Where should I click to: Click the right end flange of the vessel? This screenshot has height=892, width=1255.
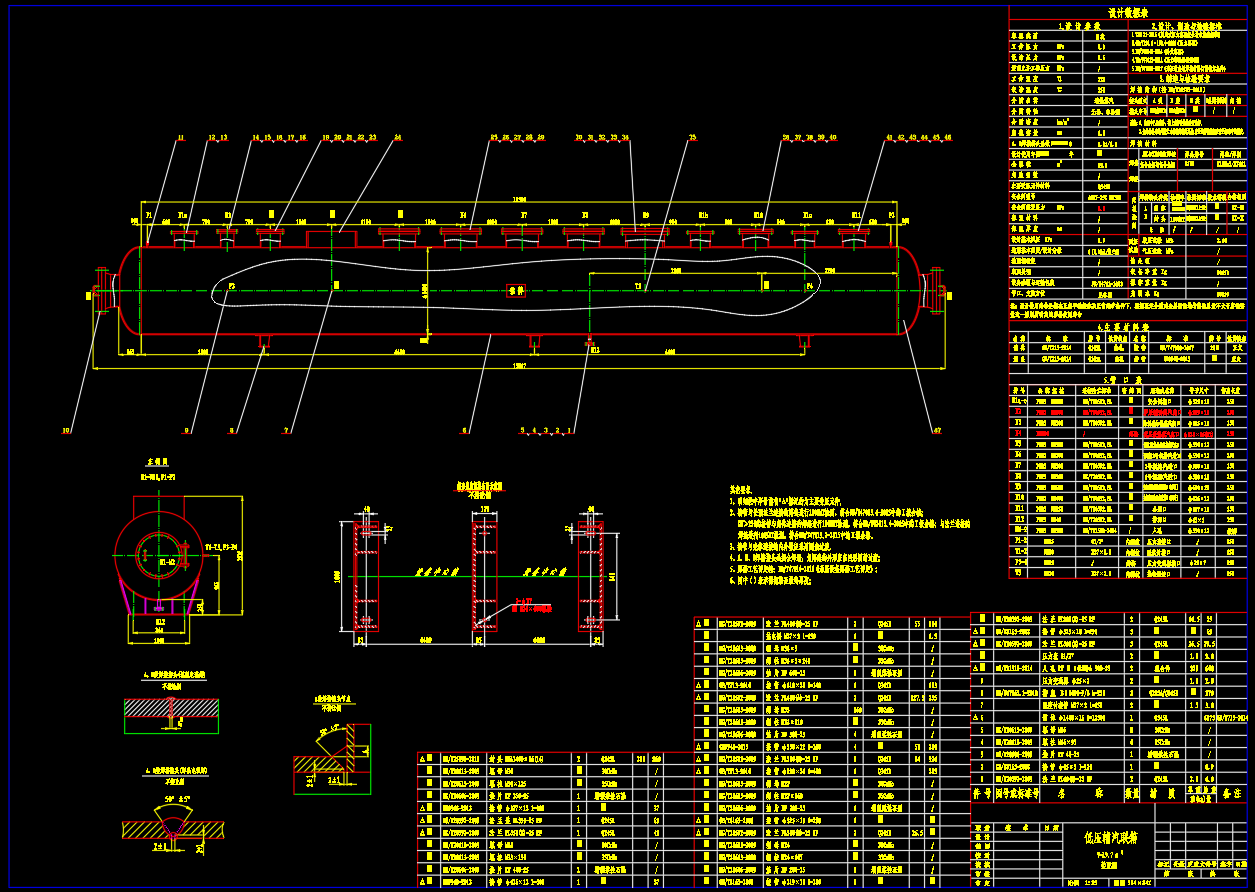point(937,290)
